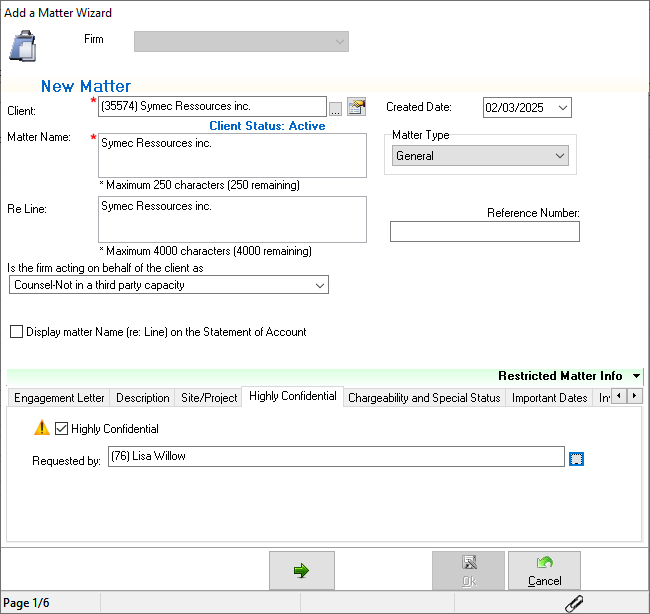This screenshot has width=650, height=614.
Task: Click the yellow warning triangle icon
Action: point(42,428)
